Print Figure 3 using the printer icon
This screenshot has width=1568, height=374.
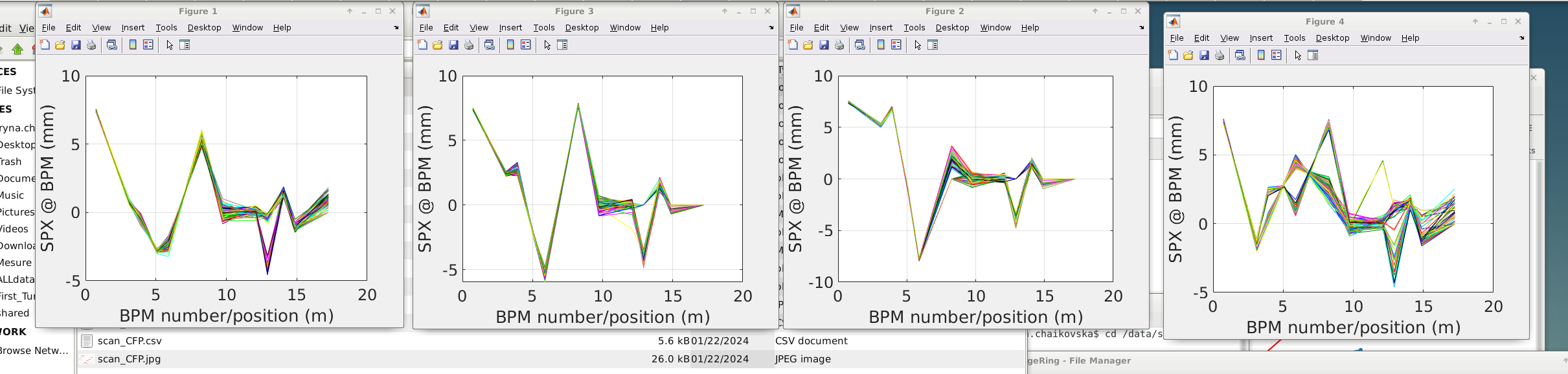[x=469, y=45]
